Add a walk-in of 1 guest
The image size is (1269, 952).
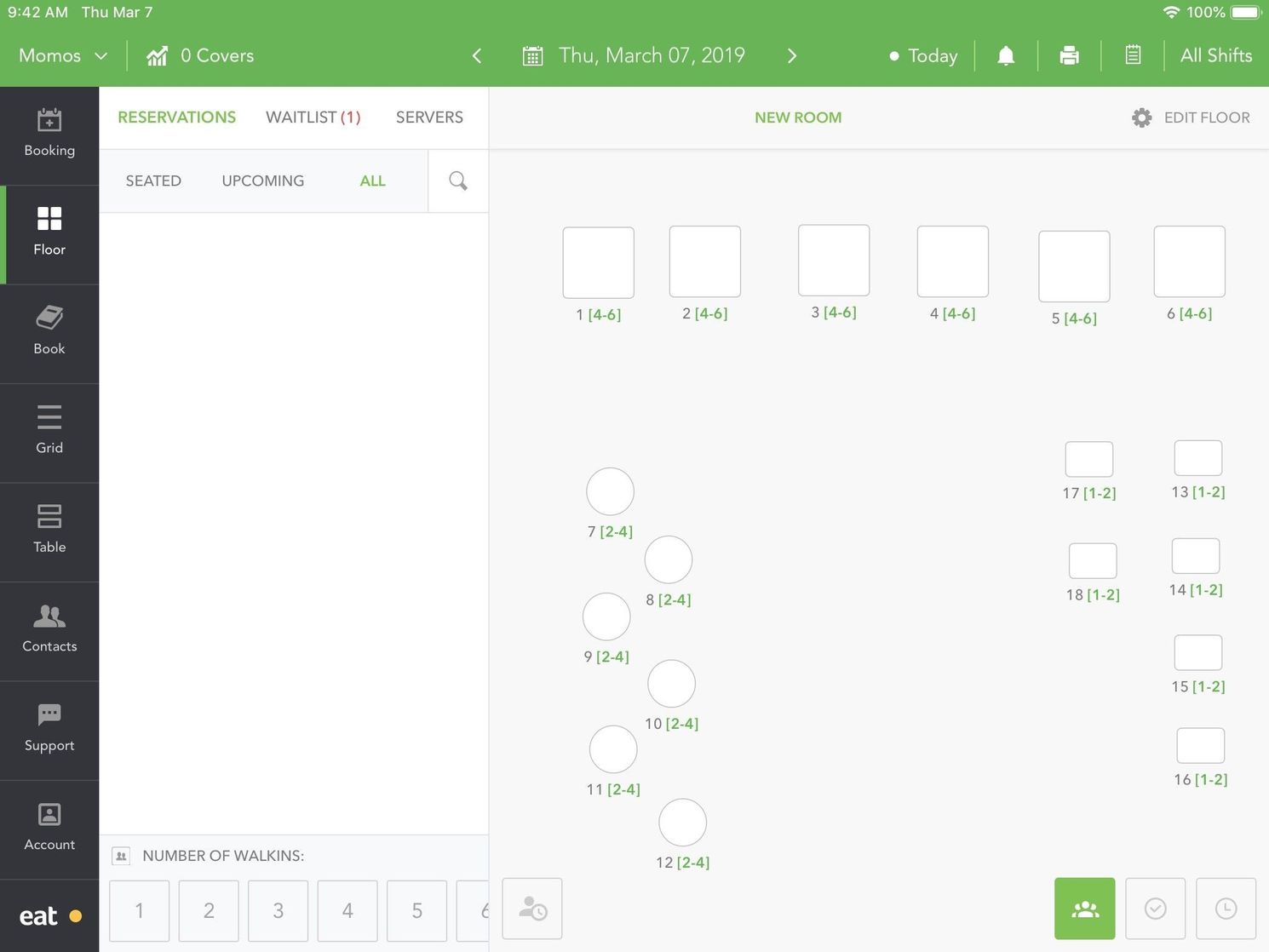tap(140, 911)
